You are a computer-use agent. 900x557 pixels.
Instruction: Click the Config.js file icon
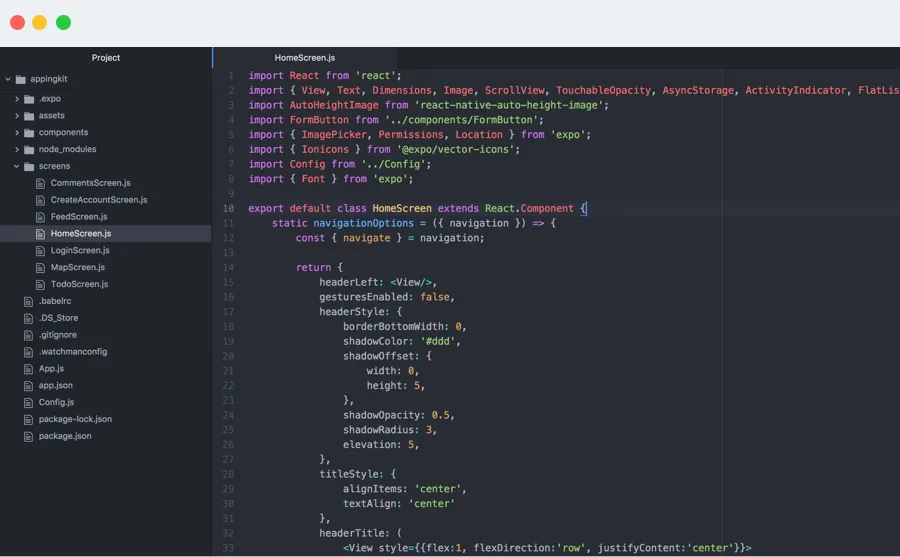28,403
